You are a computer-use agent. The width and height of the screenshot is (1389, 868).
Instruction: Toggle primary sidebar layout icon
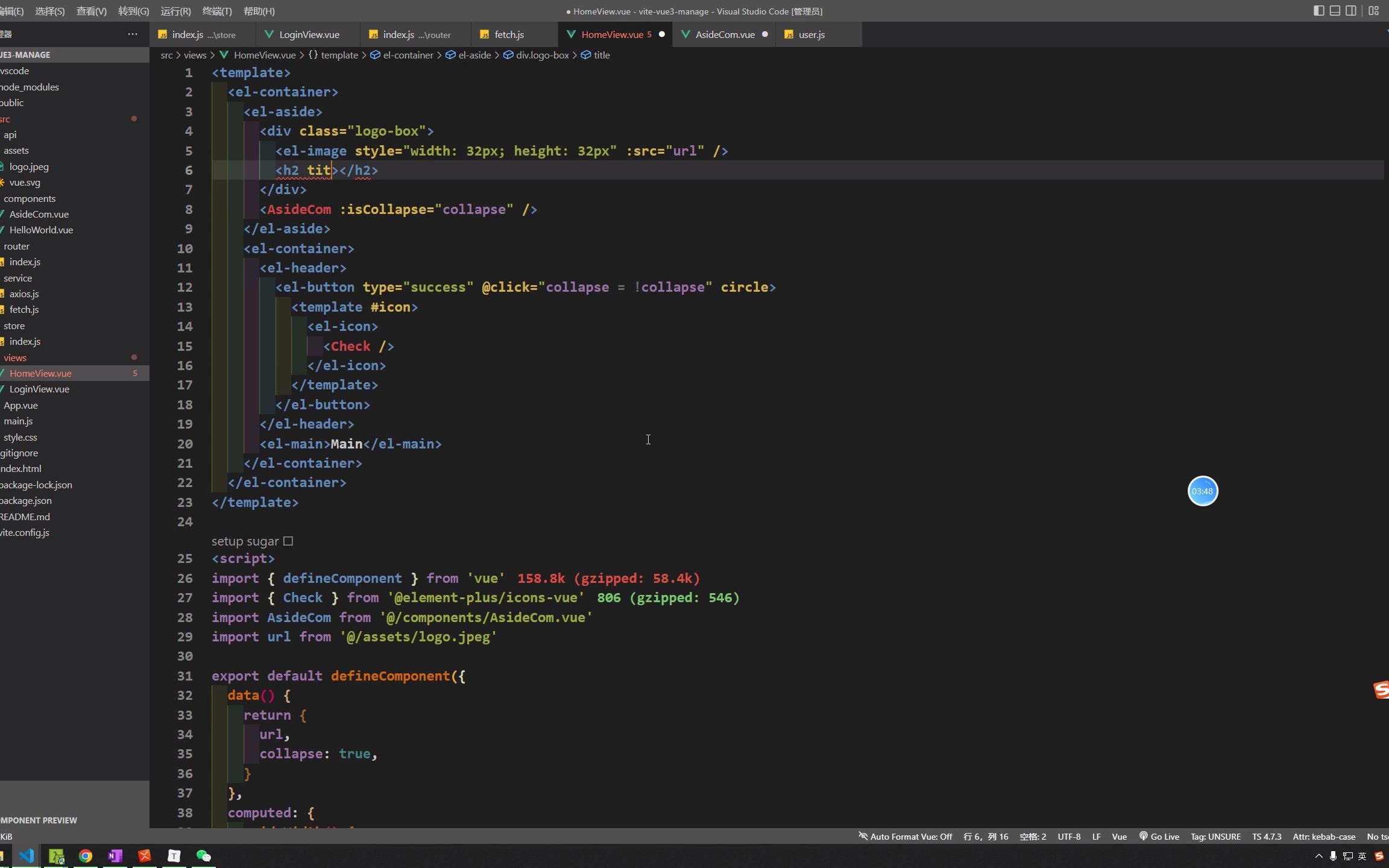[1318, 10]
